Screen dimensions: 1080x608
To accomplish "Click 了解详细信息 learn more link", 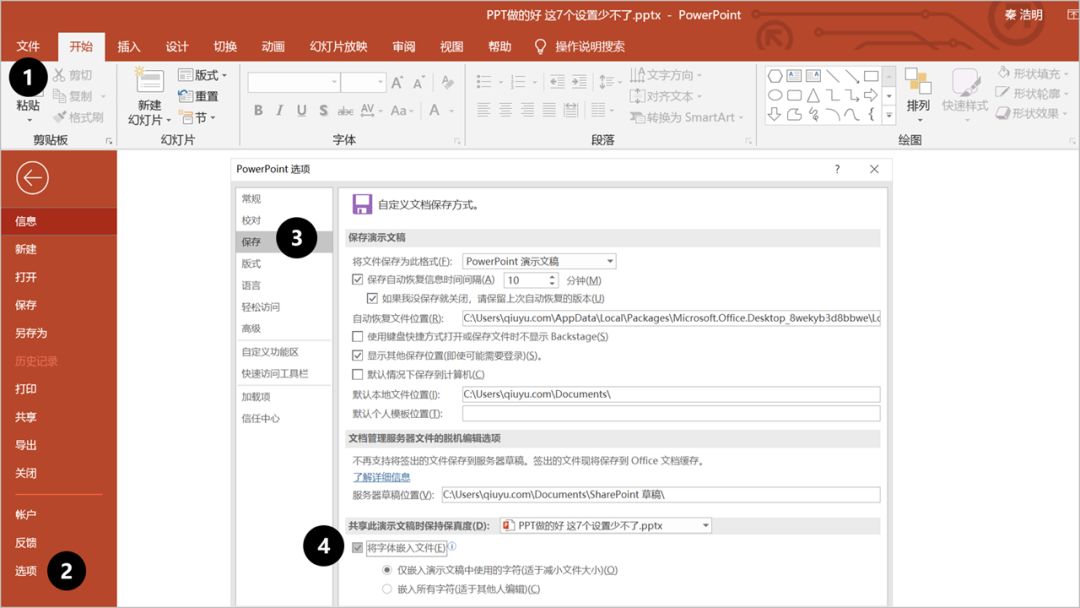I will point(382,477).
